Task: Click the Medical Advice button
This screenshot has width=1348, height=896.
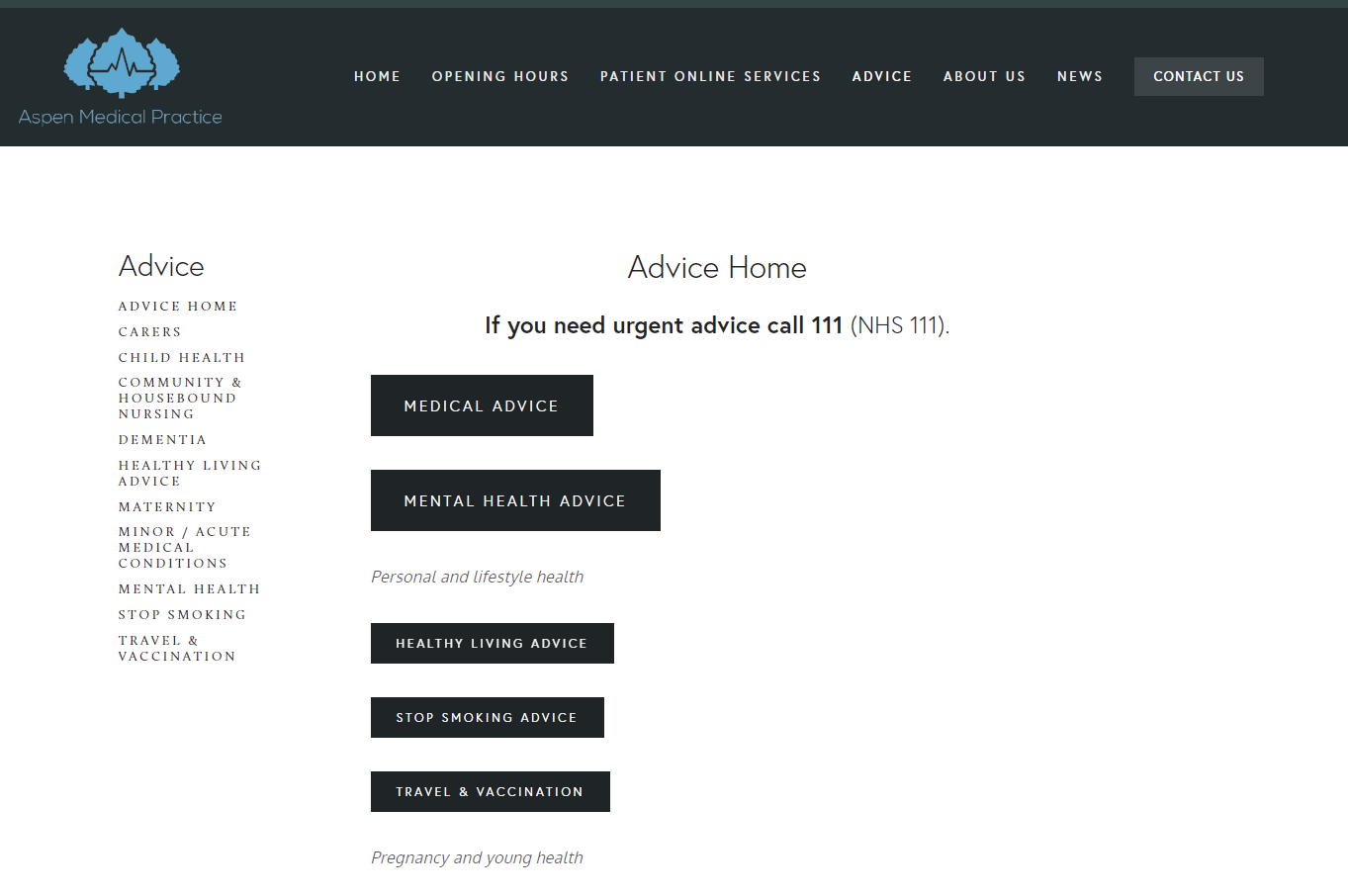Action: [x=482, y=405]
